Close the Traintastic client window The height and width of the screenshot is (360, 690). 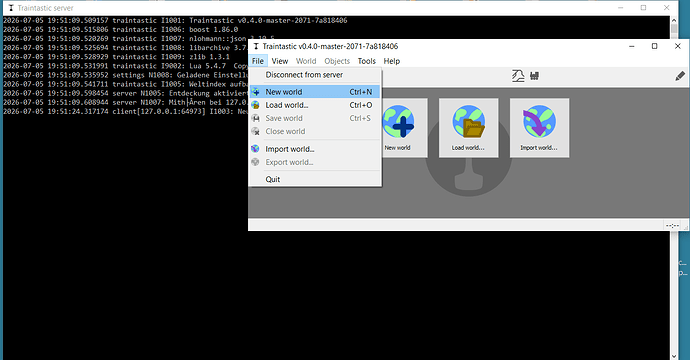coord(678,46)
